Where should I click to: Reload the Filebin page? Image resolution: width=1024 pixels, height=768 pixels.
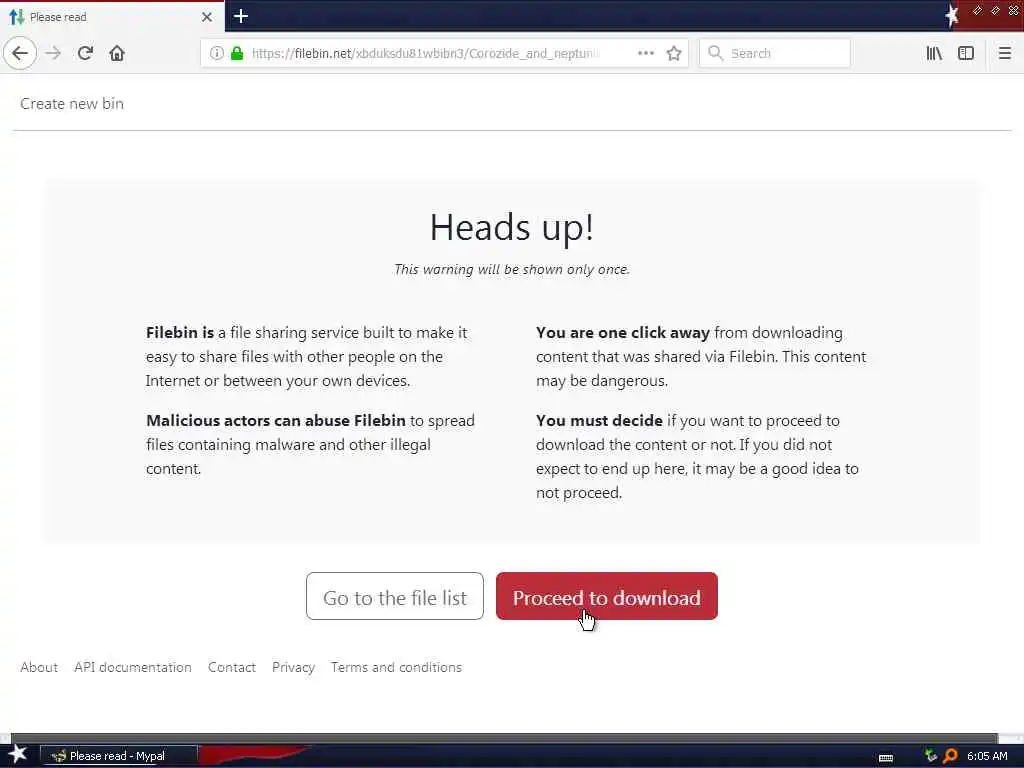tap(85, 53)
